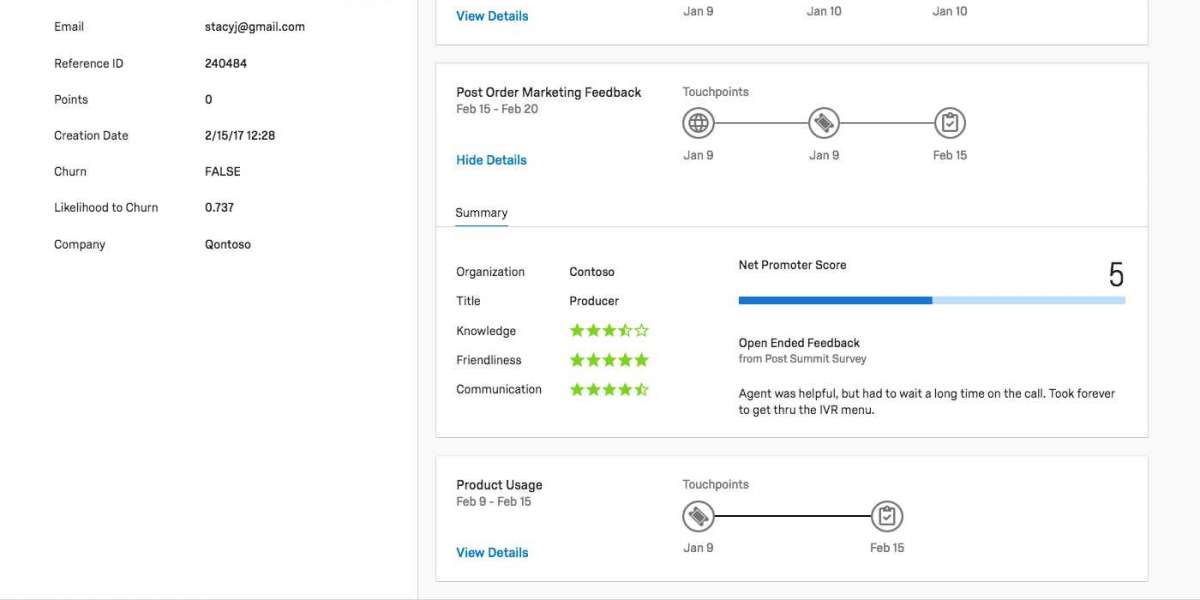Select the clipboard touchpoint in Product Usage
Screen dimensions: 1200x600
(x=887, y=517)
